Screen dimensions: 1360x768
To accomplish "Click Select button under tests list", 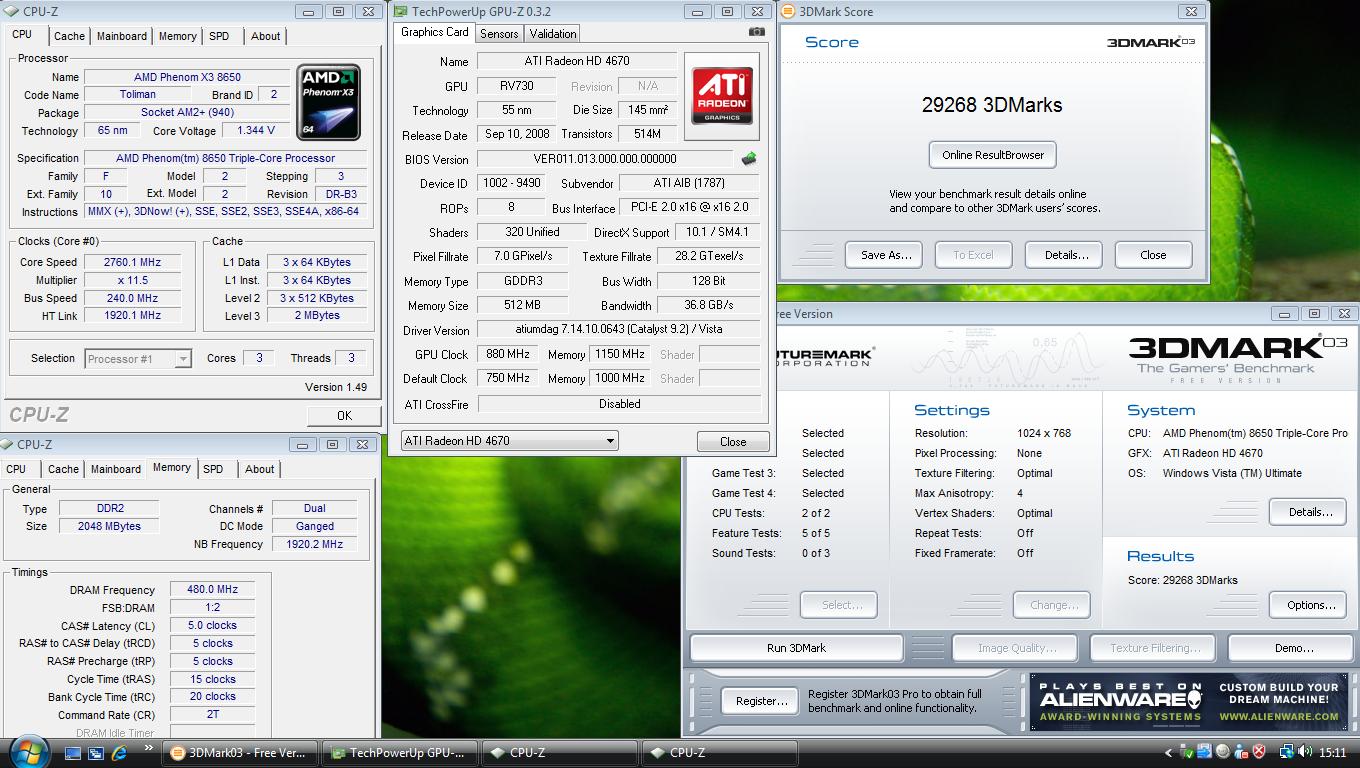I will [x=841, y=605].
